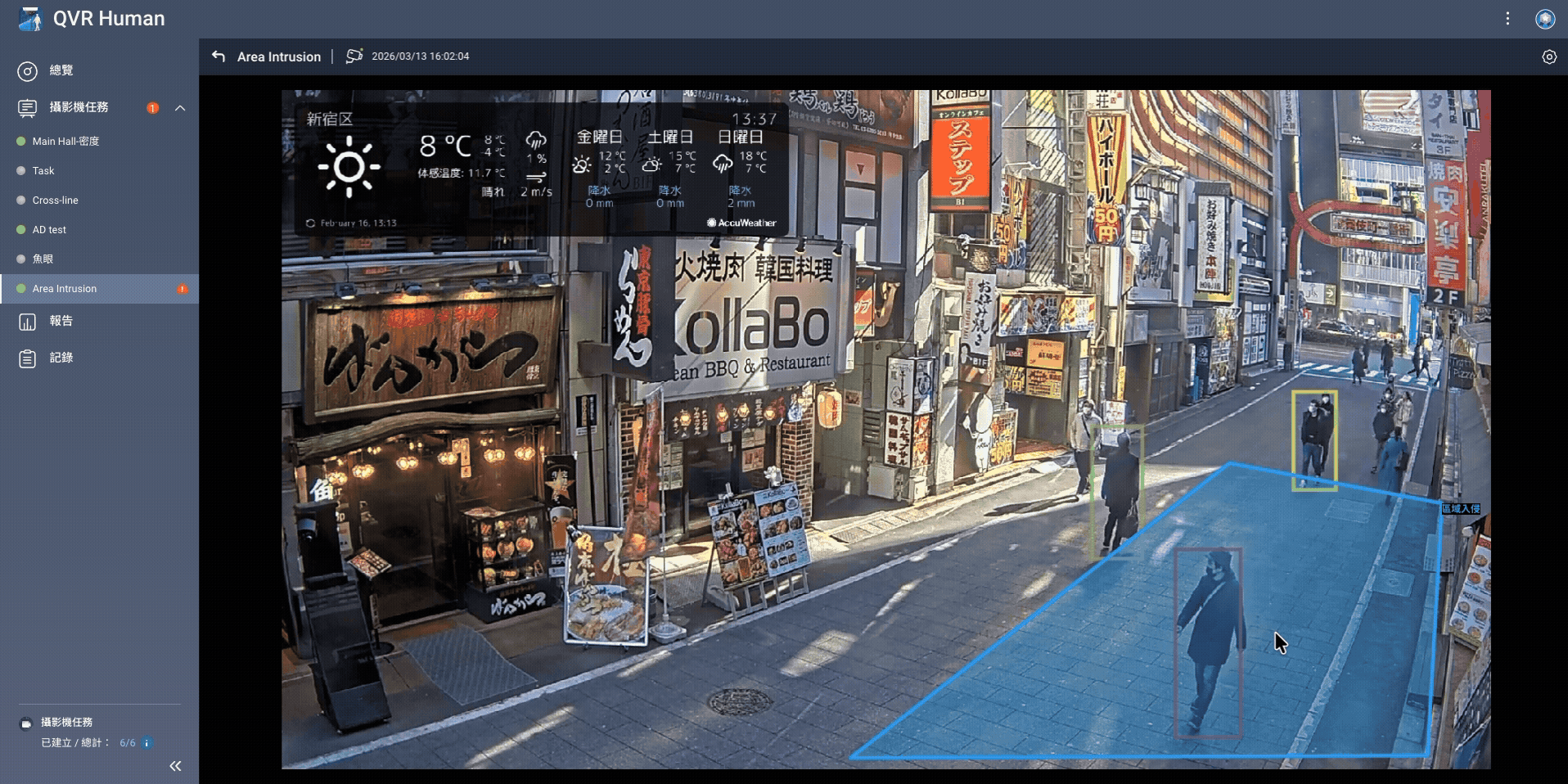Open the 報告 reports page
1568x784 pixels.
click(x=61, y=321)
